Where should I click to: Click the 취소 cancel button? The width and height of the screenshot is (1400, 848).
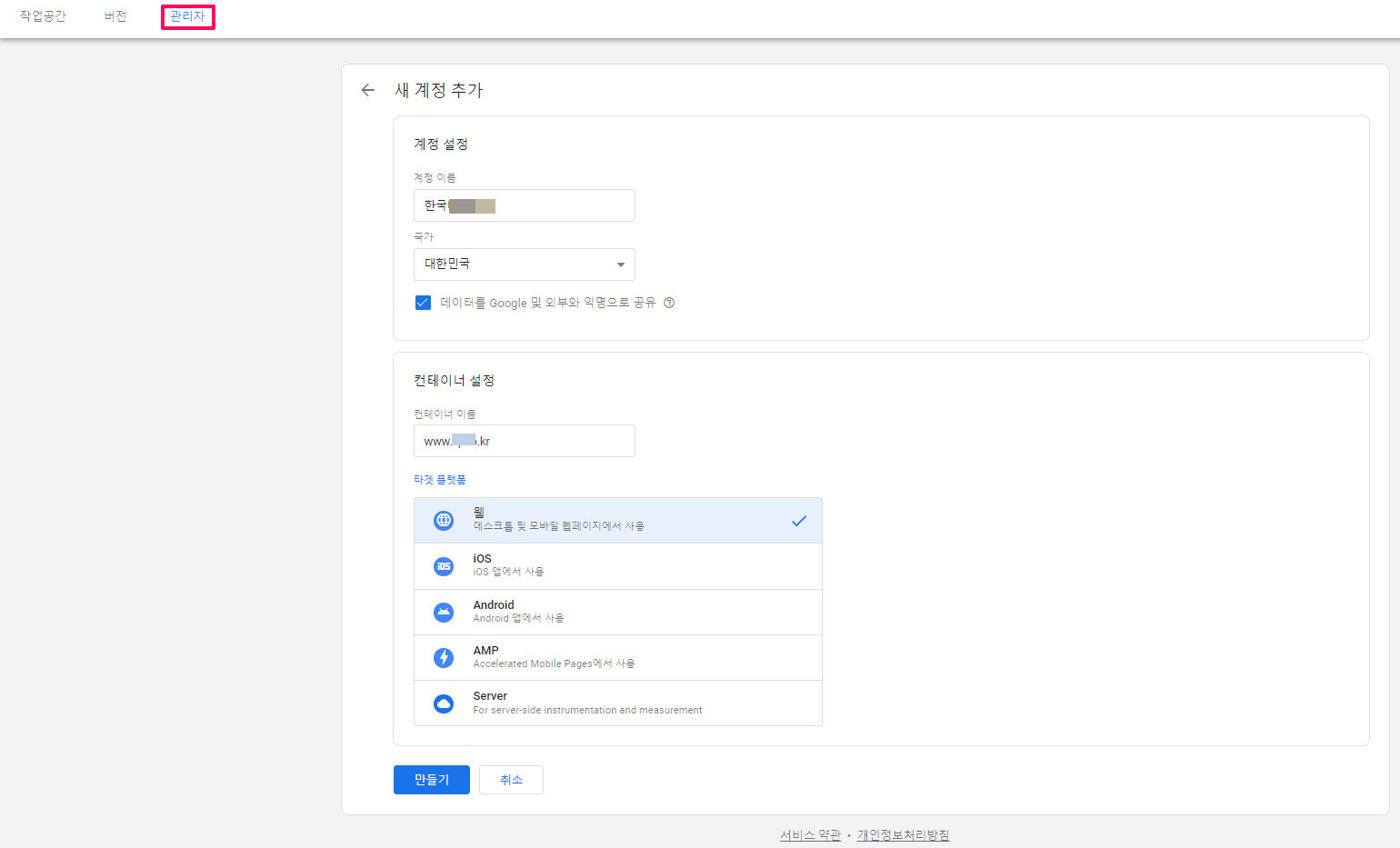point(510,779)
